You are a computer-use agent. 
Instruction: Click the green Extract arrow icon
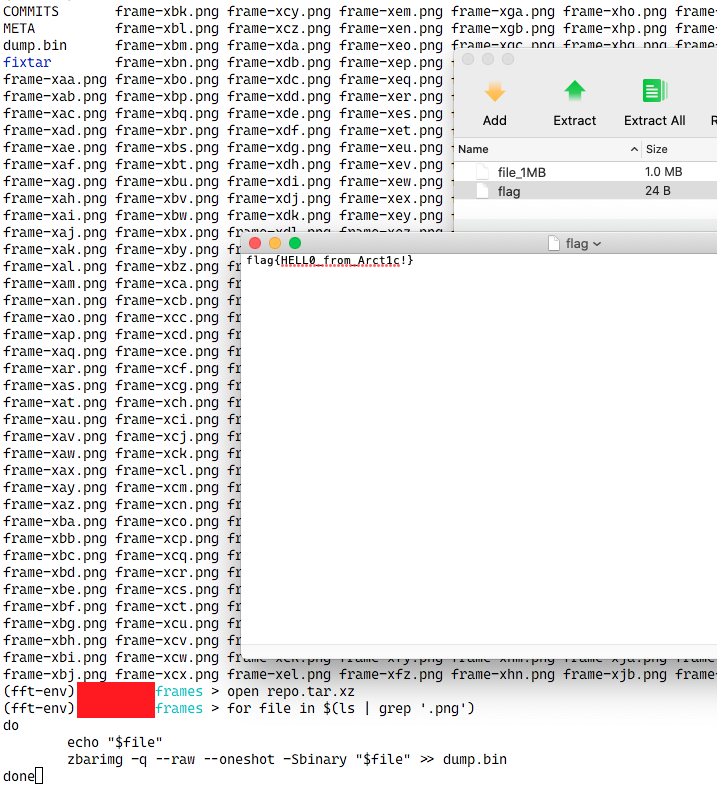point(574,92)
